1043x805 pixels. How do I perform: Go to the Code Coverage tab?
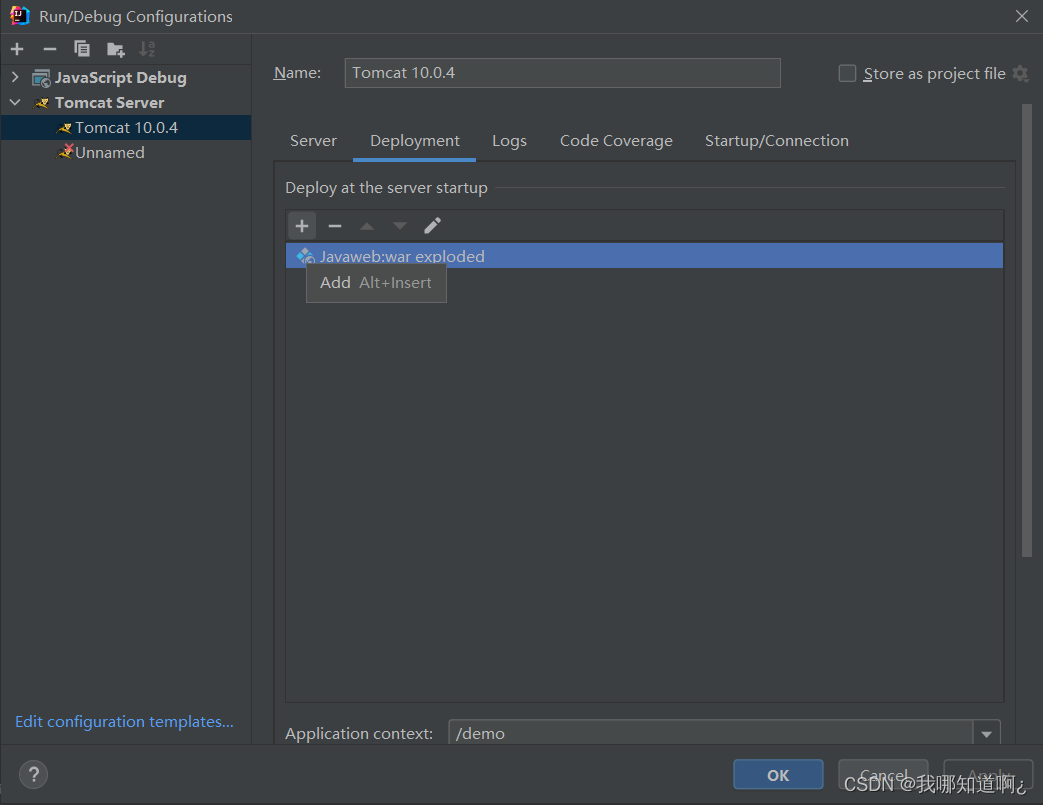click(616, 141)
